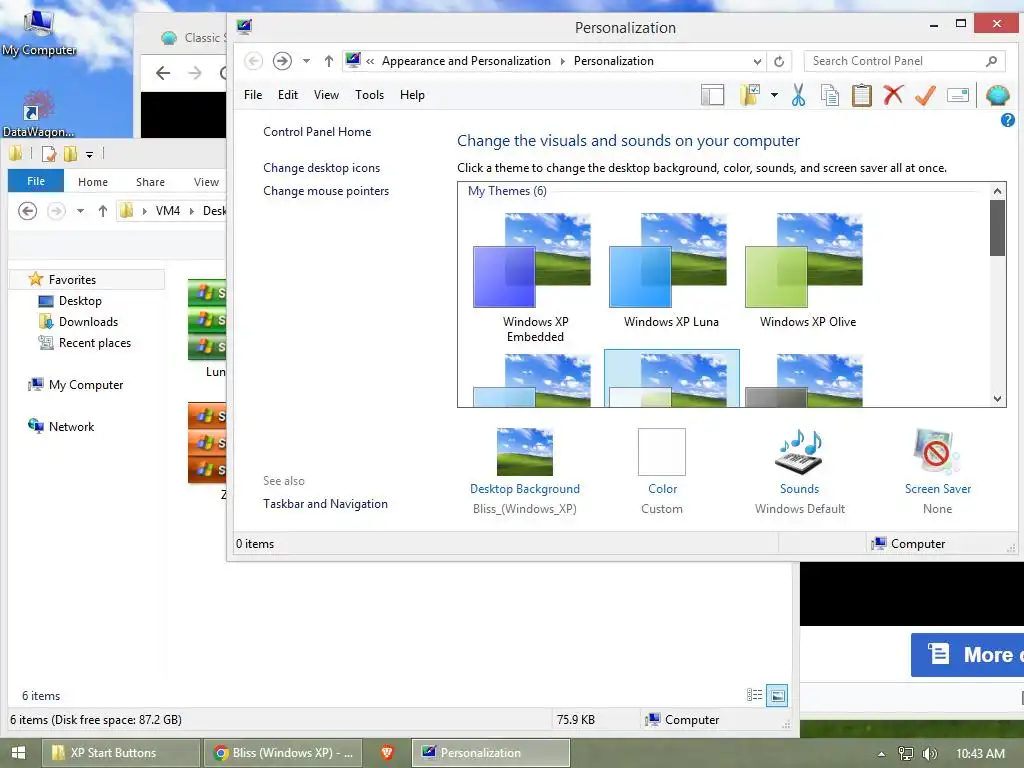Open the File menu in Personalization

click(253, 95)
